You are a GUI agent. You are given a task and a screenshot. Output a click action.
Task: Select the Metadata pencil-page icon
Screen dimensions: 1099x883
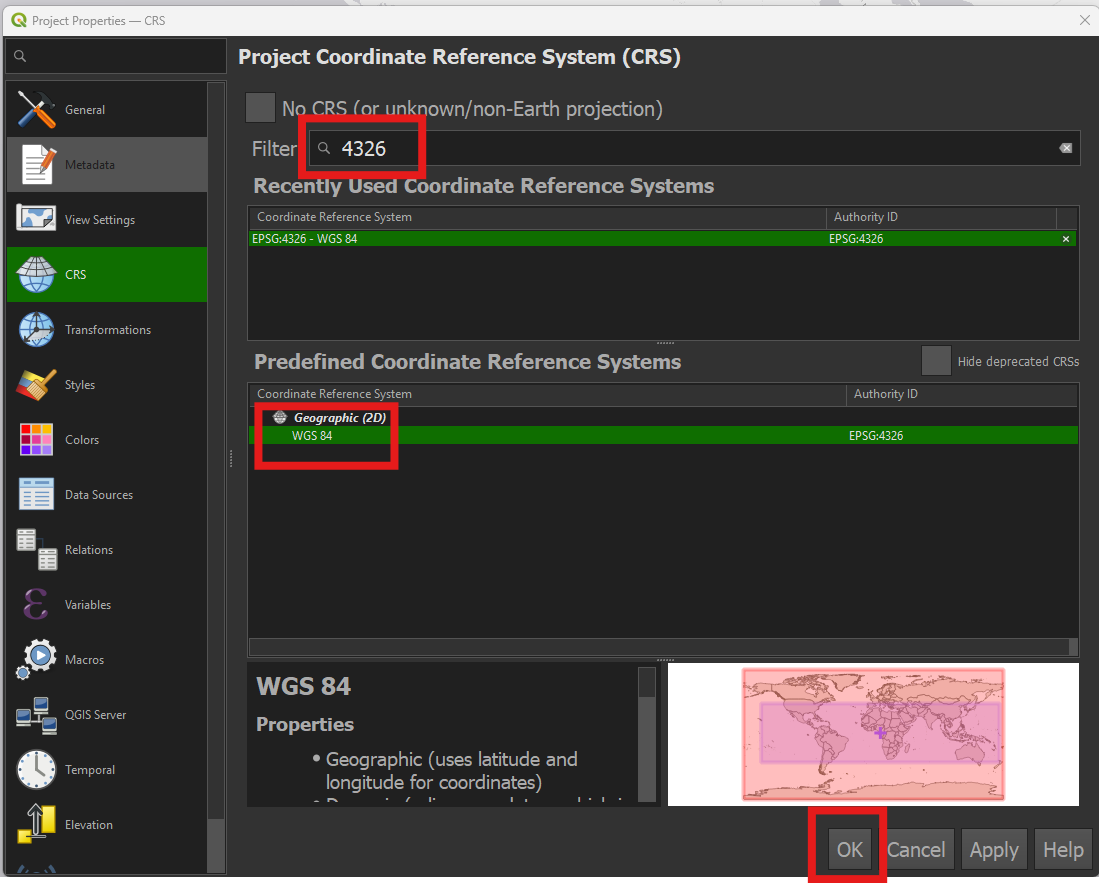pos(39,165)
